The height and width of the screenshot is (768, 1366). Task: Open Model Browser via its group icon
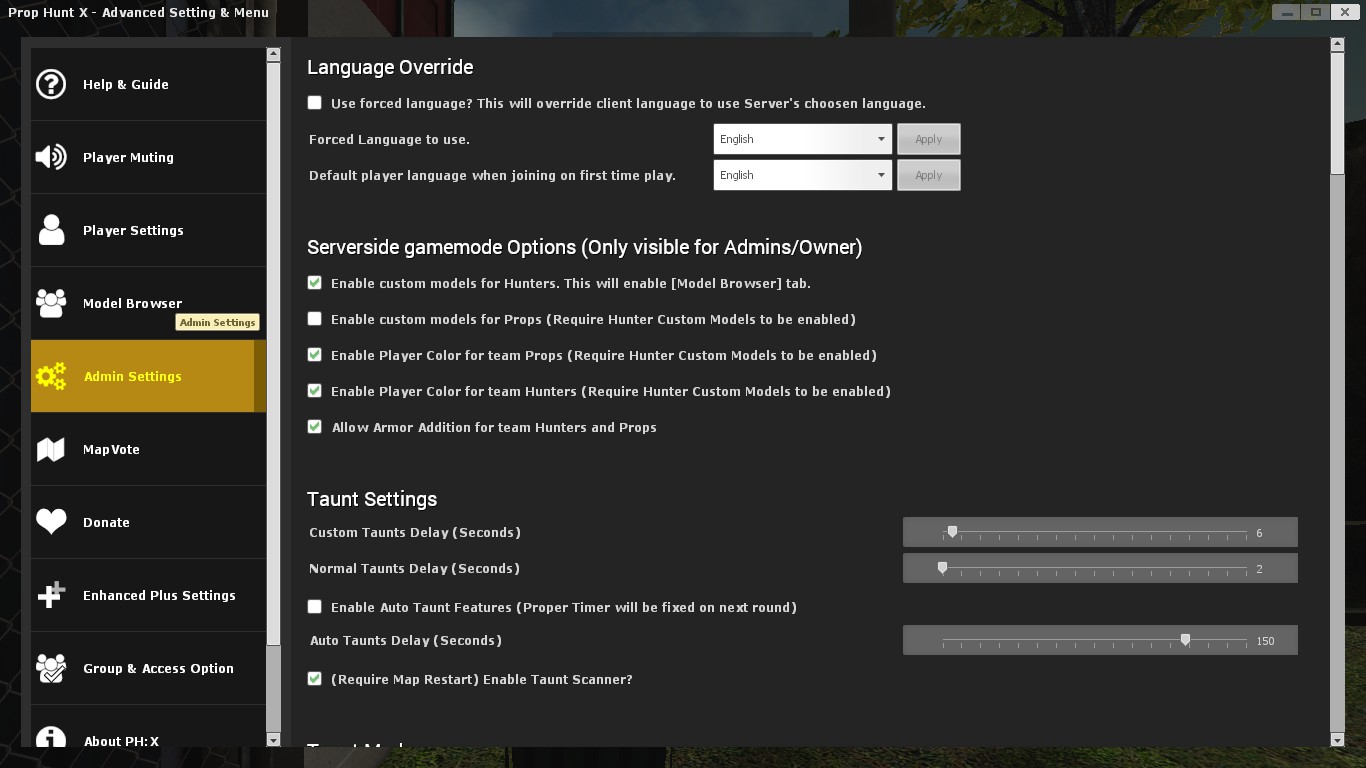coord(51,303)
